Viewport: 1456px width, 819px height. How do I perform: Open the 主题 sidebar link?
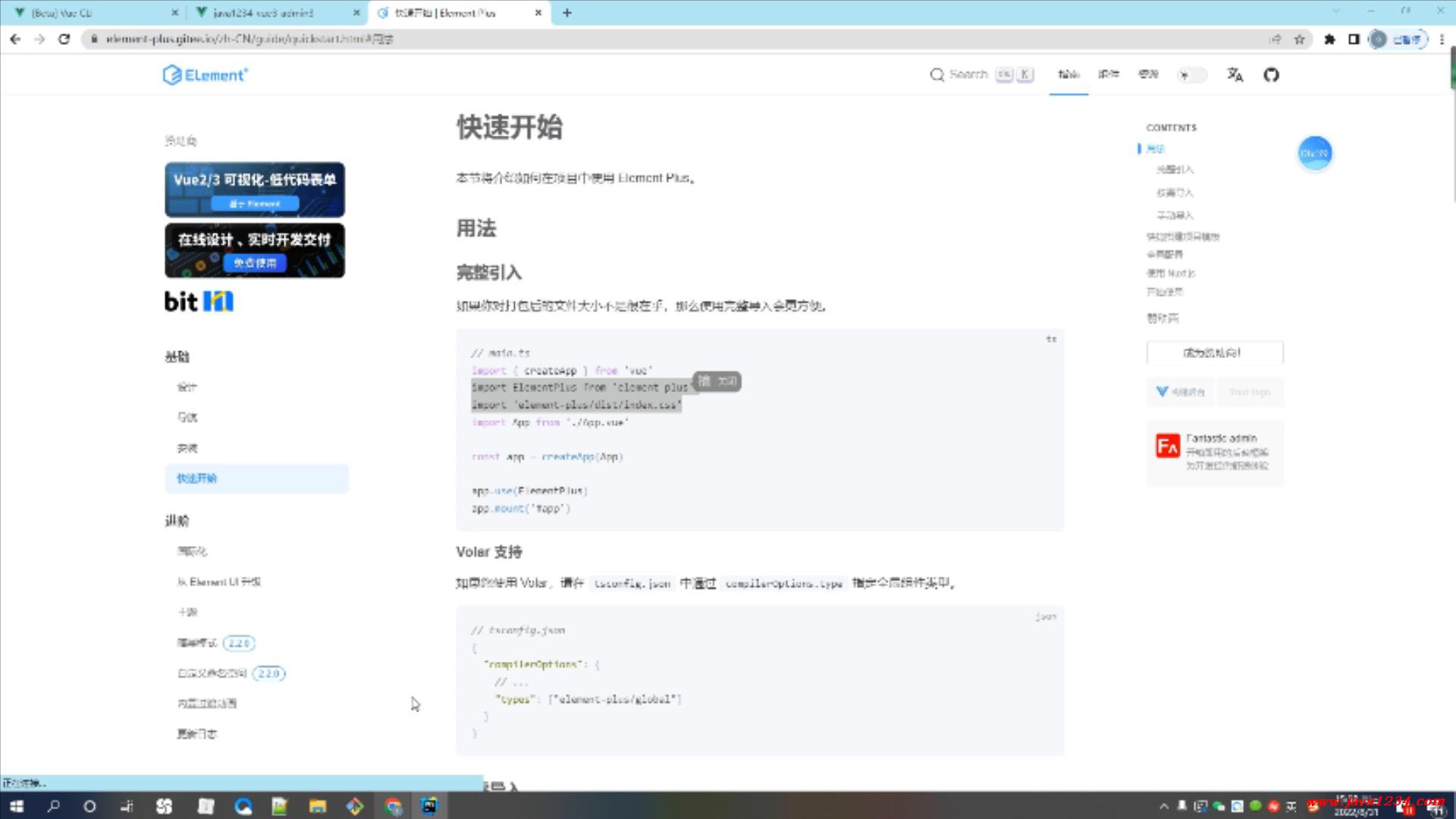coord(187,612)
